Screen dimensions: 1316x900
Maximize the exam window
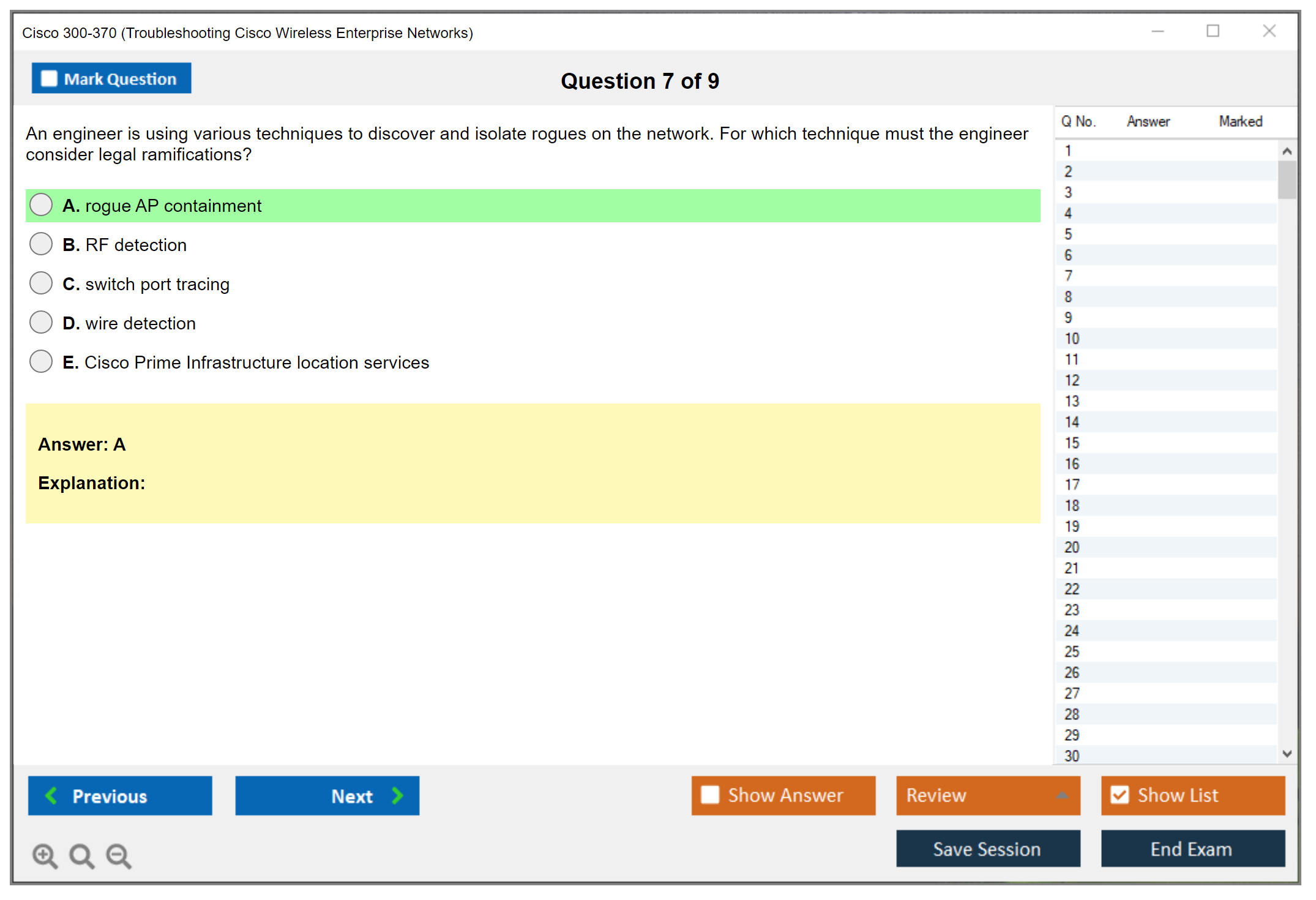(x=1213, y=31)
